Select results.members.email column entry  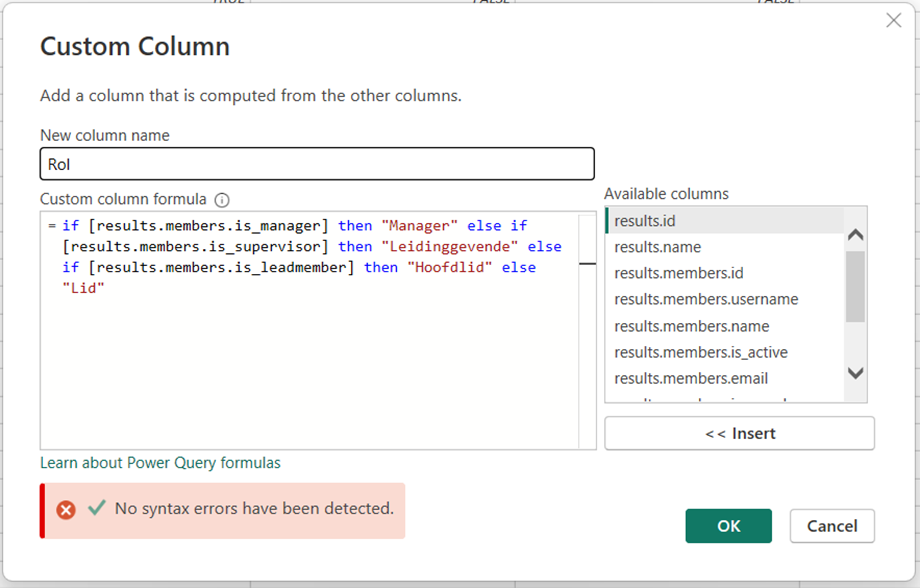(691, 378)
